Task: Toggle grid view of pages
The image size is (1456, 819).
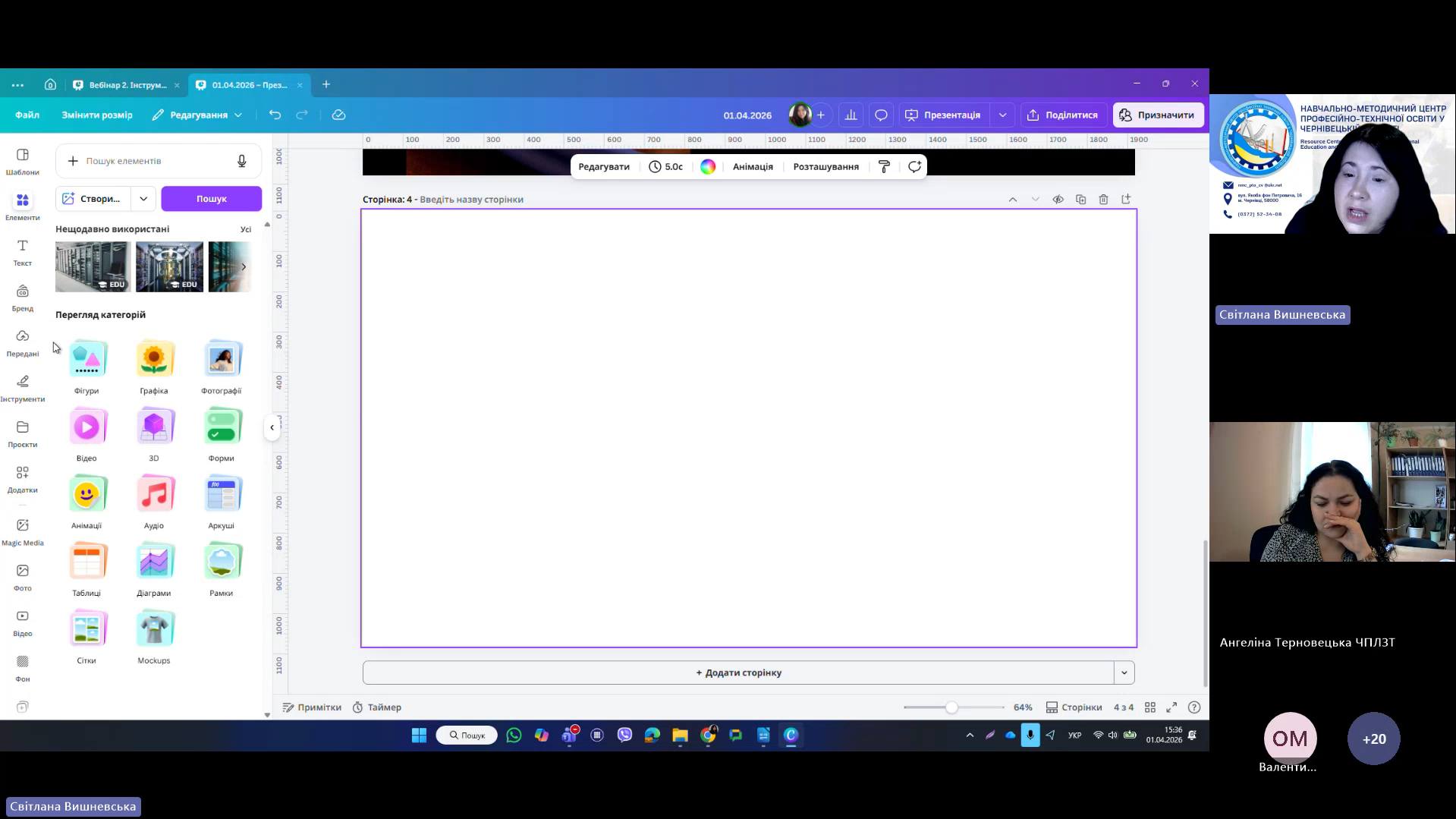Action: tap(1149, 707)
